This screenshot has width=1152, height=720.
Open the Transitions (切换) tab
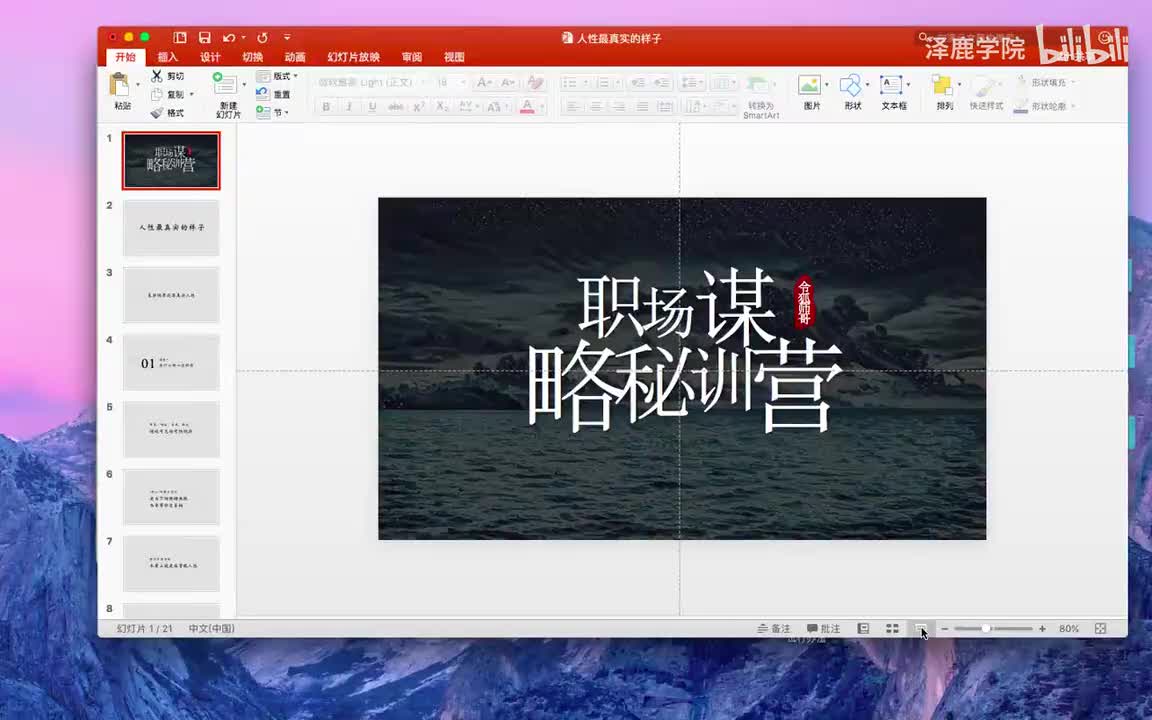[253, 57]
